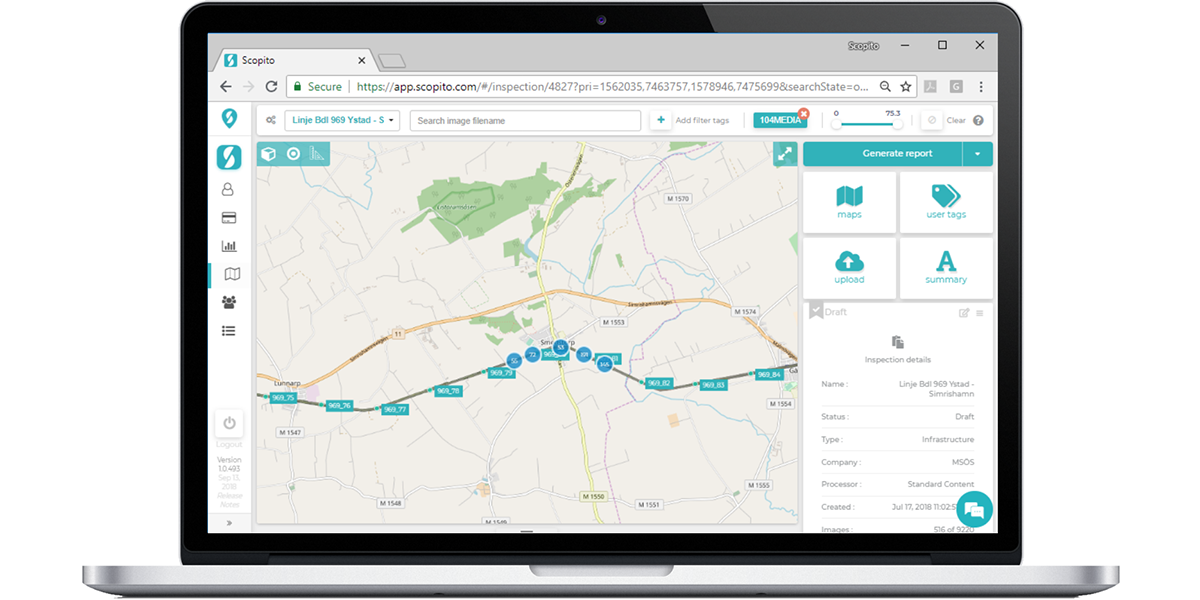Viewport: 1200px width, 600px height.
Task: Reload the browser page
Action: [271, 87]
